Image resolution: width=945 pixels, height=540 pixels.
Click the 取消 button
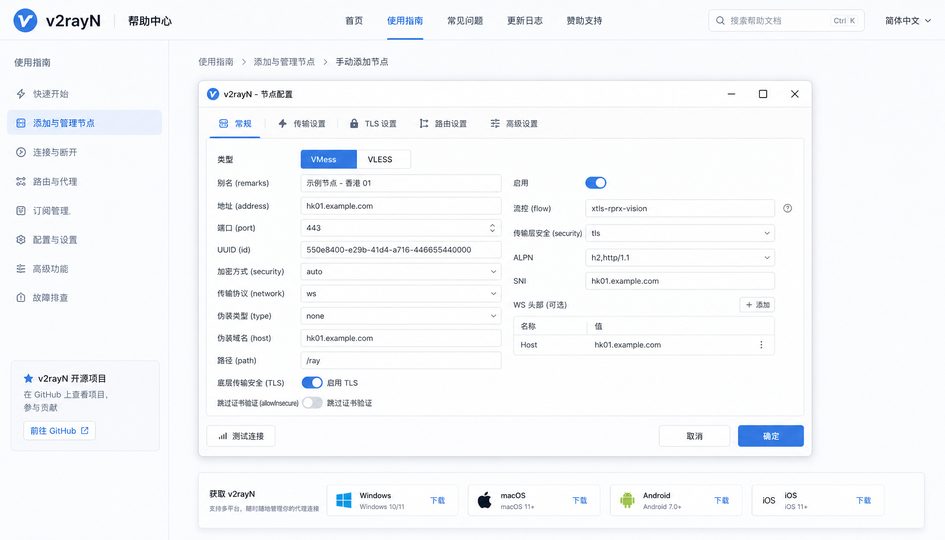pos(694,436)
